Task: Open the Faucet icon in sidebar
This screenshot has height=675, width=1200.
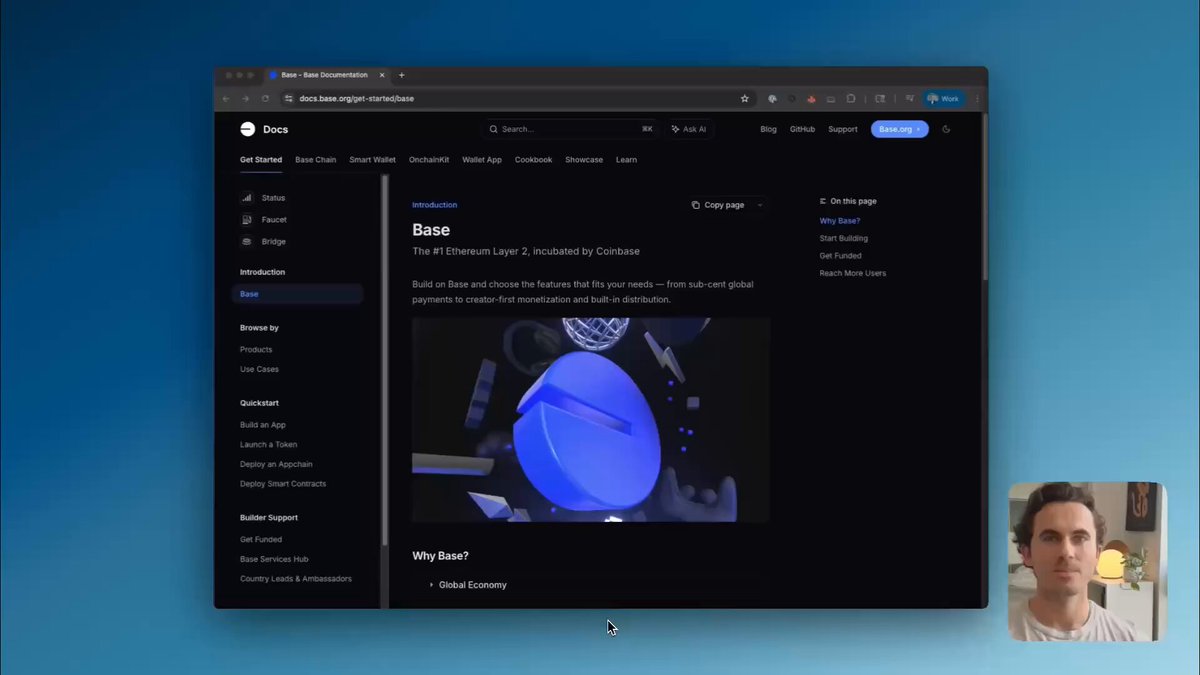Action: (x=247, y=220)
